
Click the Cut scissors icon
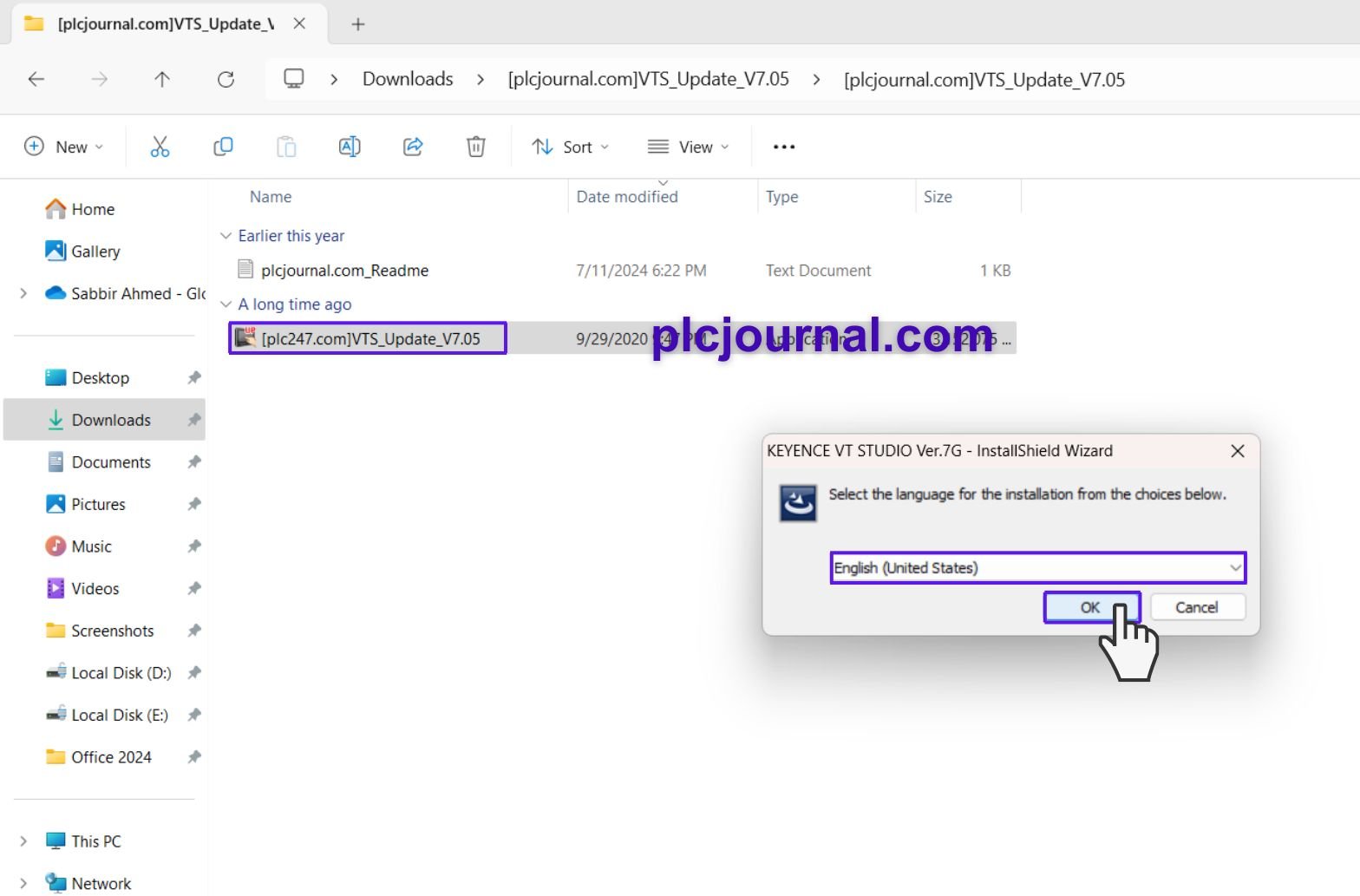[160, 147]
